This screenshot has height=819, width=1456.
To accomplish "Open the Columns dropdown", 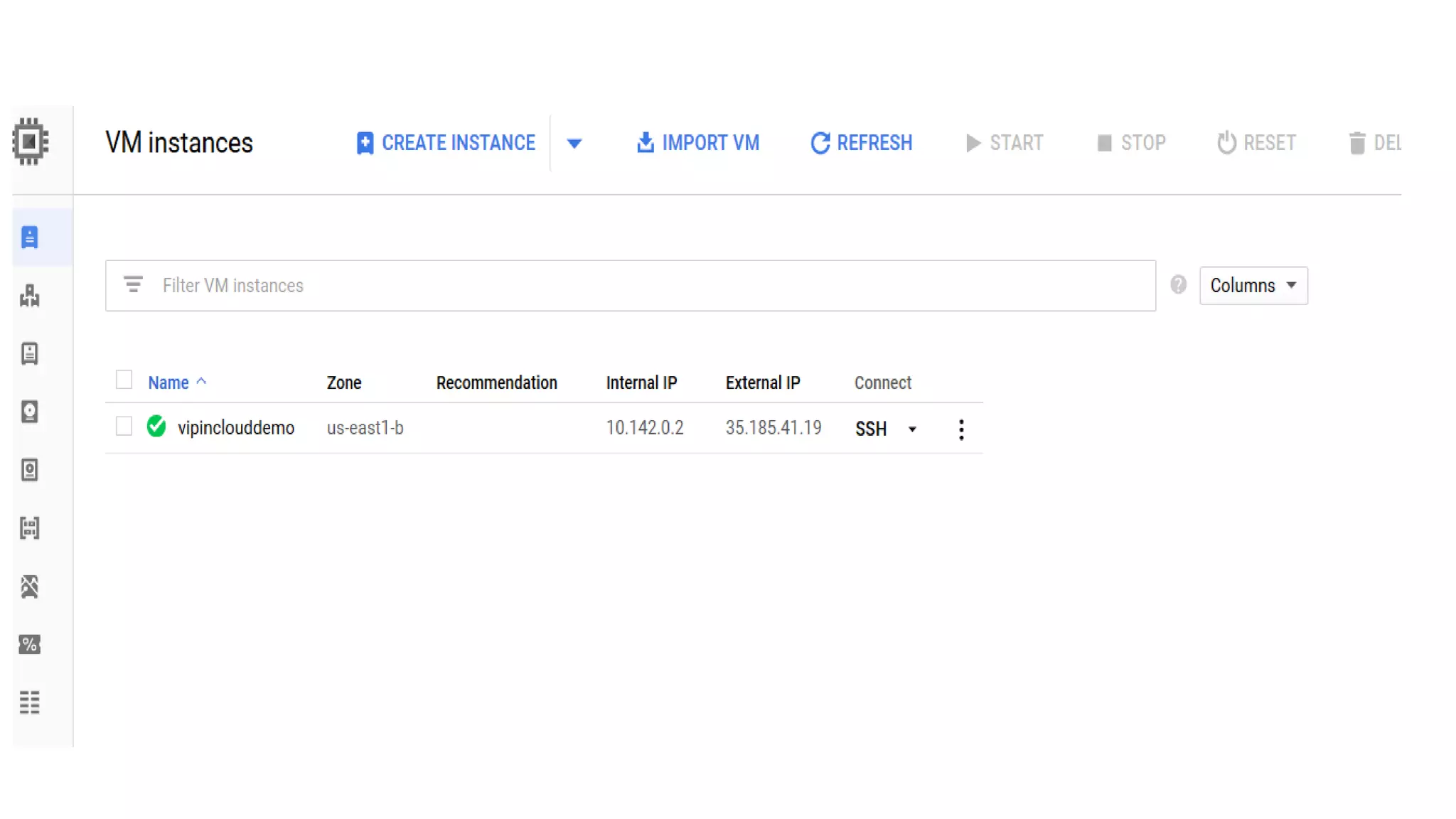I will pyautogui.click(x=1253, y=286).
